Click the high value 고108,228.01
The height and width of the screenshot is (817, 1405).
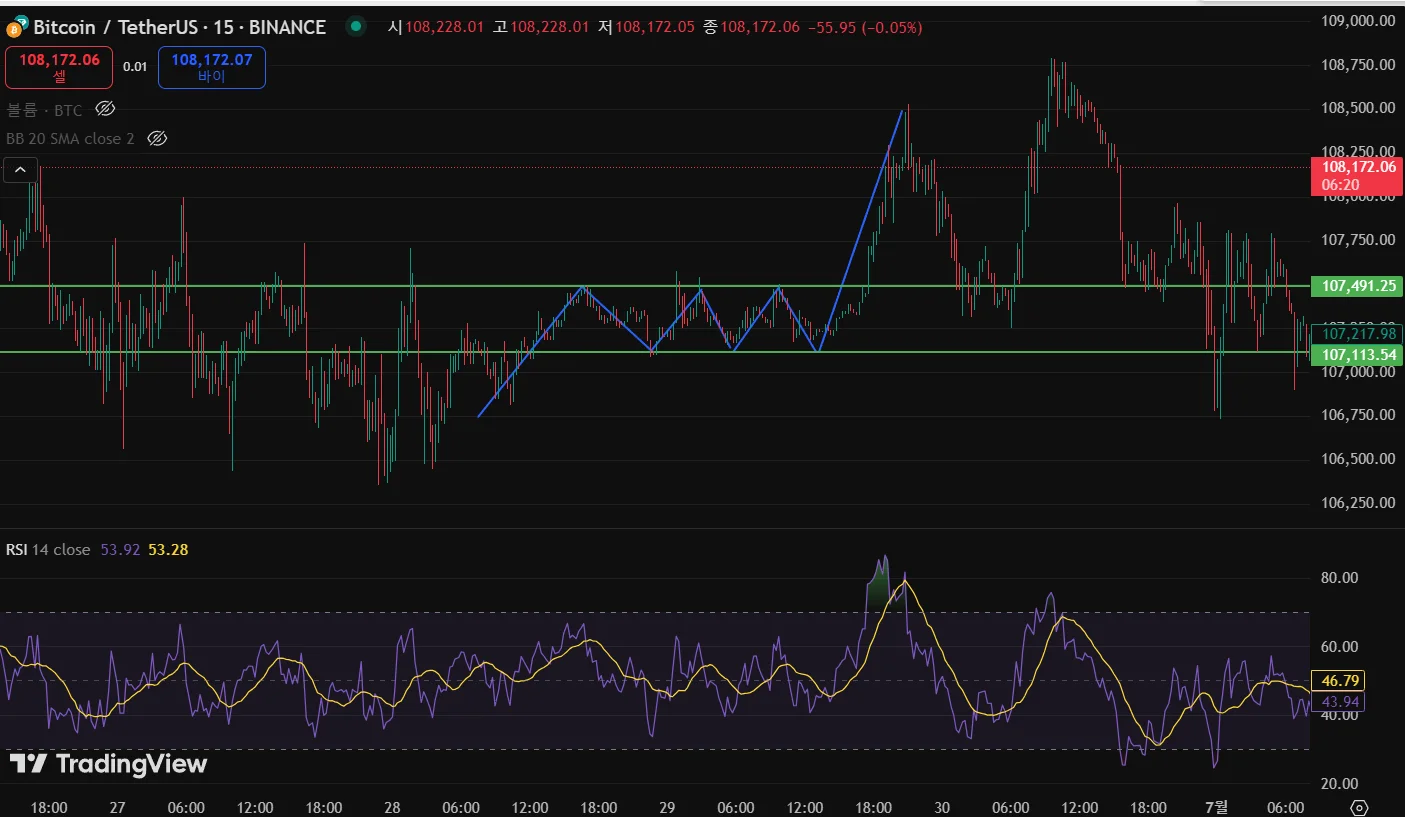[x=541, y=27]
